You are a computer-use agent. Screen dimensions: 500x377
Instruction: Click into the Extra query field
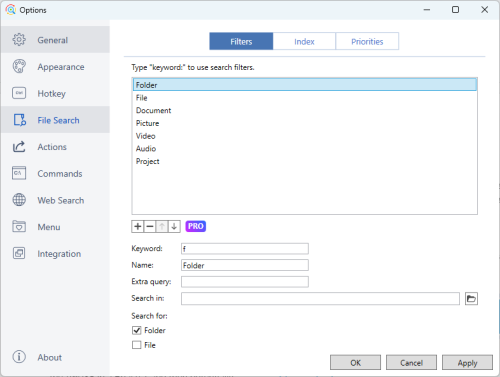pos(245,282)
